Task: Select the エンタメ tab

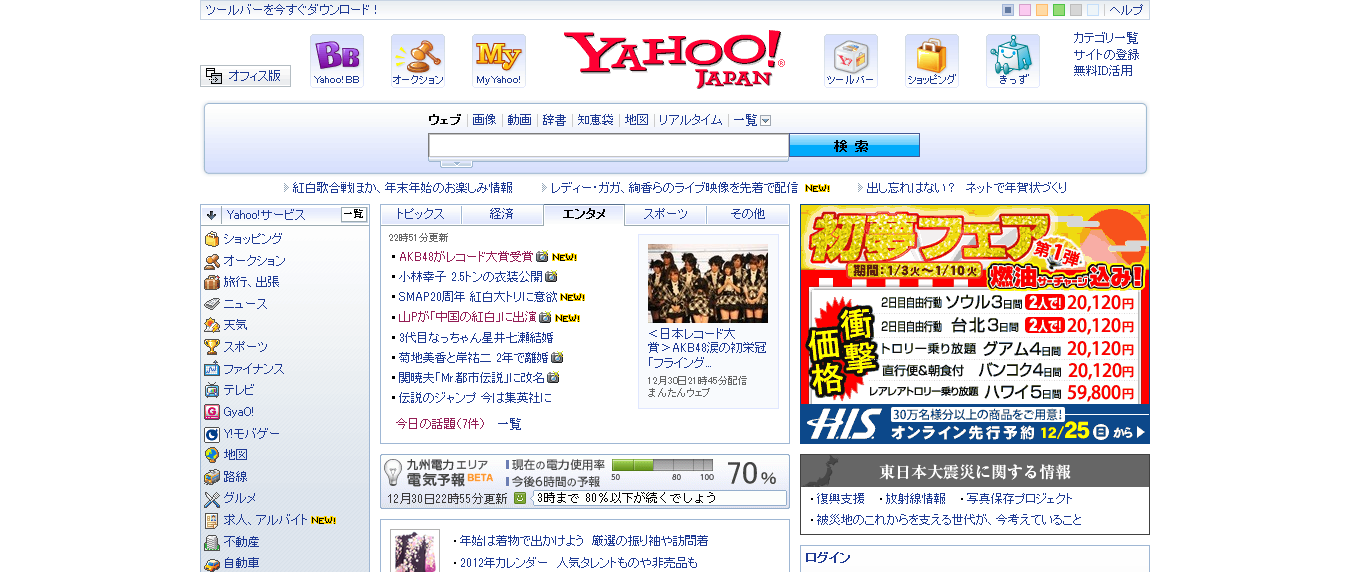Action: click(584, 214)
